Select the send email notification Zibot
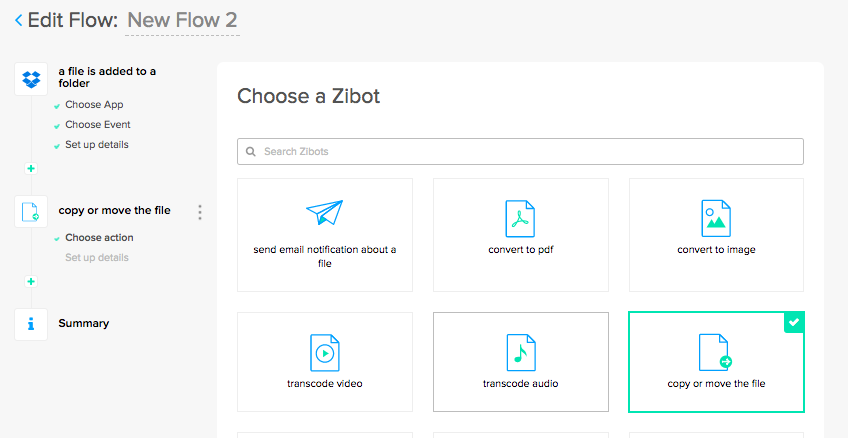Screen dimensions: 848x438 (x=325, y=235)
